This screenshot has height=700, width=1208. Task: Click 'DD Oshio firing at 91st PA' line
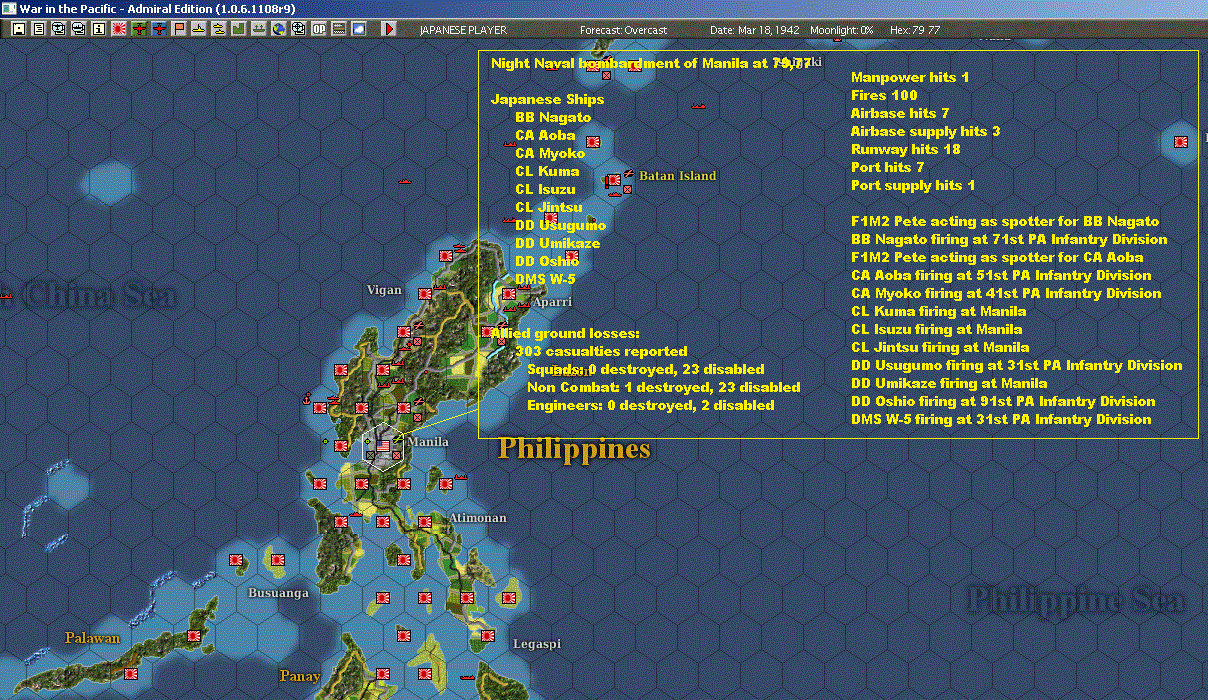tap(1003, 401)
